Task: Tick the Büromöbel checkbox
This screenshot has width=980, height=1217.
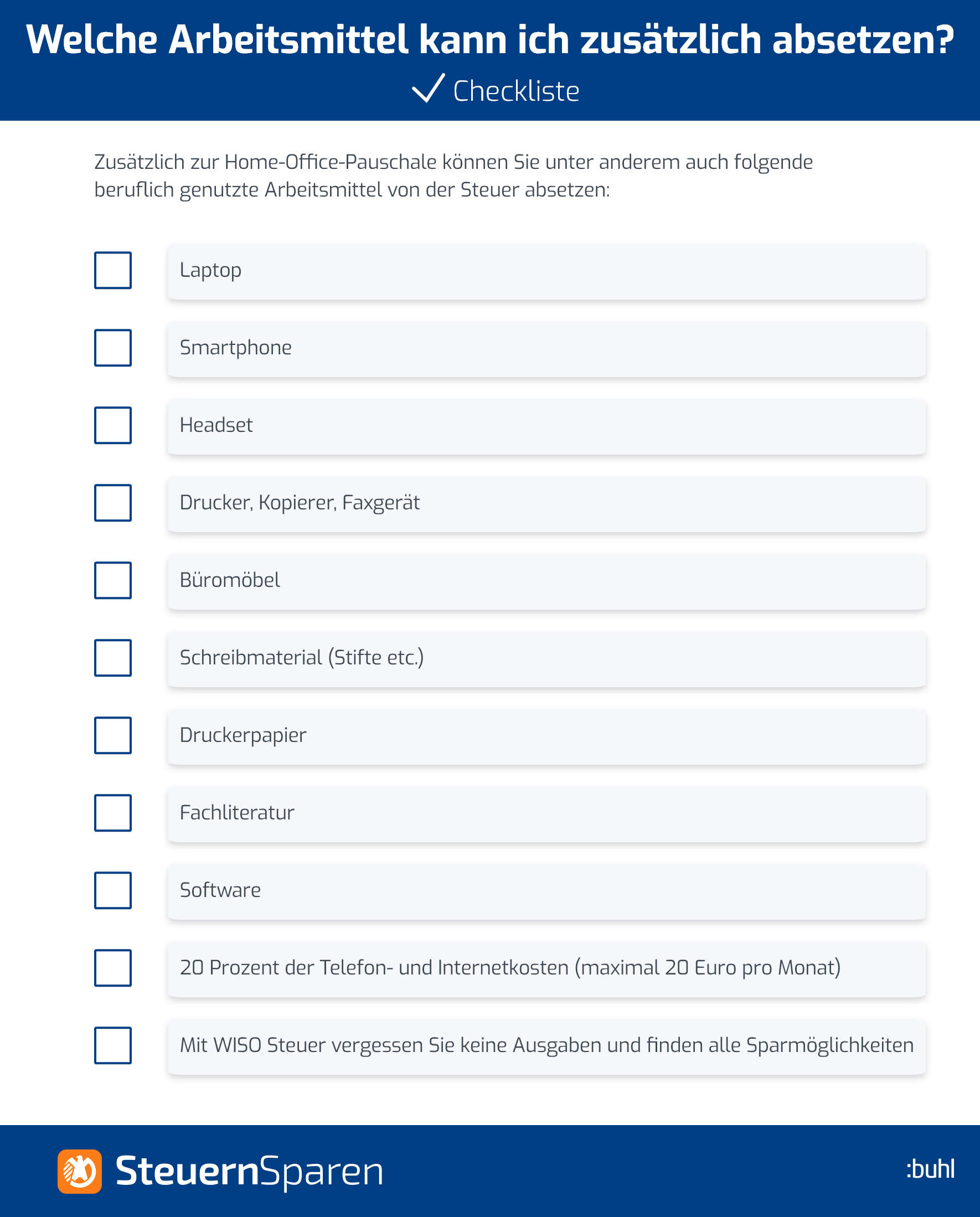Action: (113, 580)
